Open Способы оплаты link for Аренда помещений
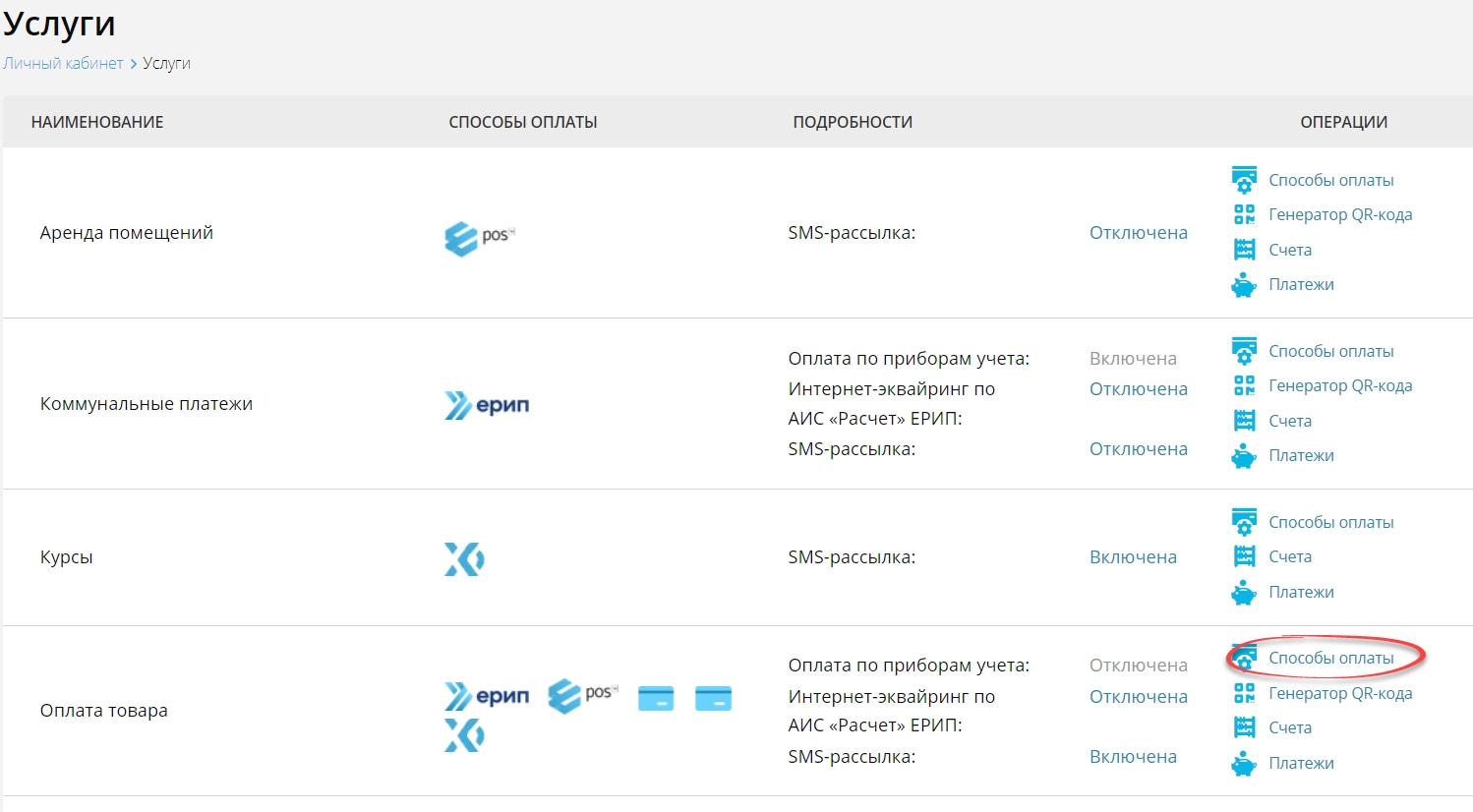This screenshot has height=812, width=1473. [1331, 180]
